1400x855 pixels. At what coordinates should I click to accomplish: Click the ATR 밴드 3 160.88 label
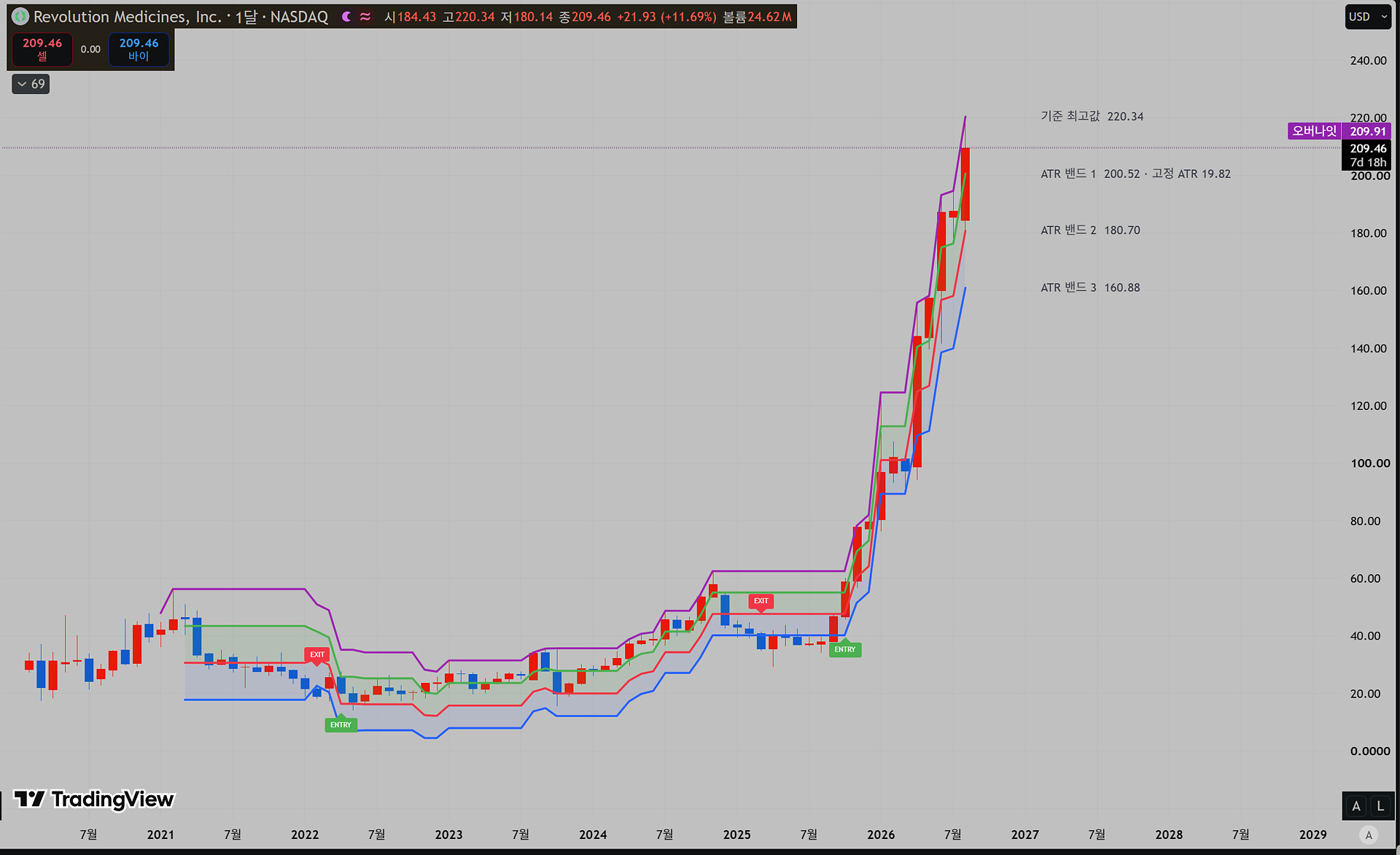point(1090,287)
